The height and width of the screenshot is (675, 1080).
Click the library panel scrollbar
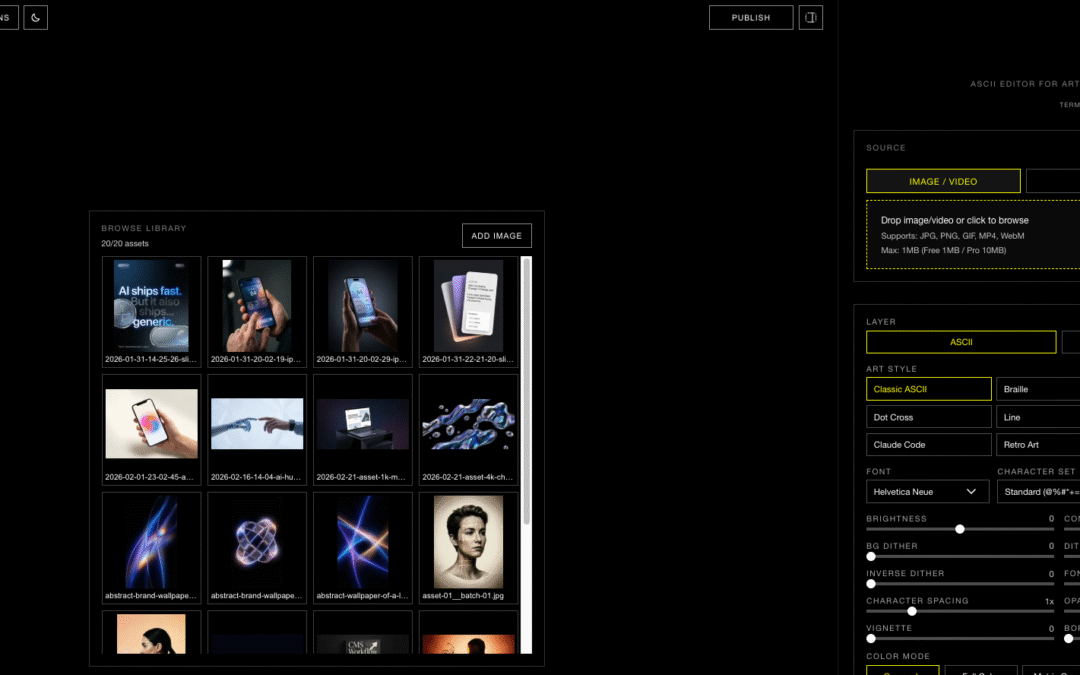click(x=526, y=391)
